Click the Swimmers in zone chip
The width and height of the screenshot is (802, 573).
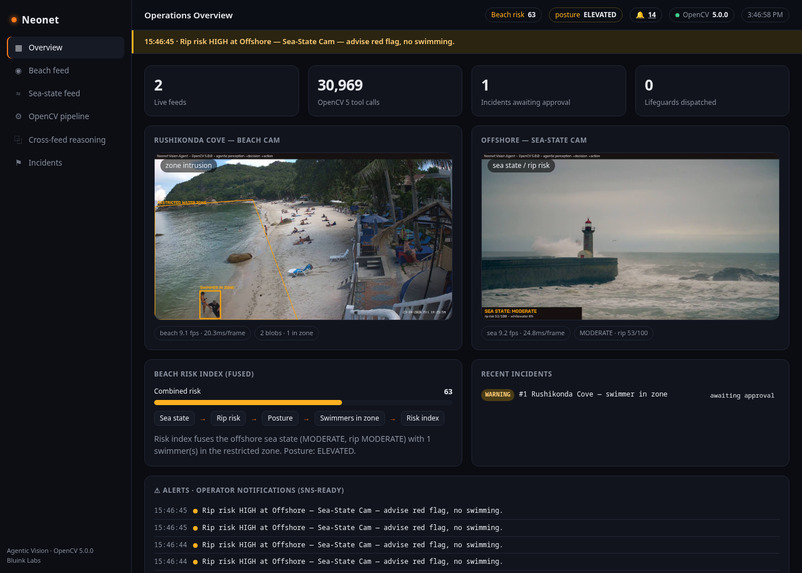coord(349,418)
